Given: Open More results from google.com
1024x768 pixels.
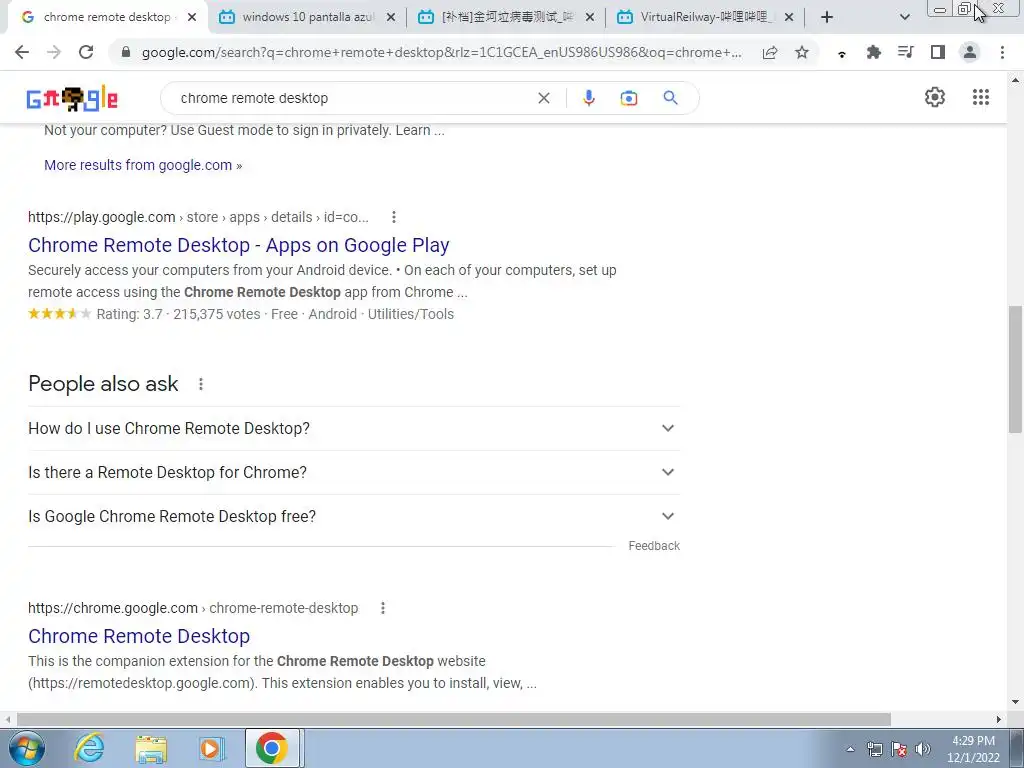Looking at the screenshot, I should click(x=143, y=165).
